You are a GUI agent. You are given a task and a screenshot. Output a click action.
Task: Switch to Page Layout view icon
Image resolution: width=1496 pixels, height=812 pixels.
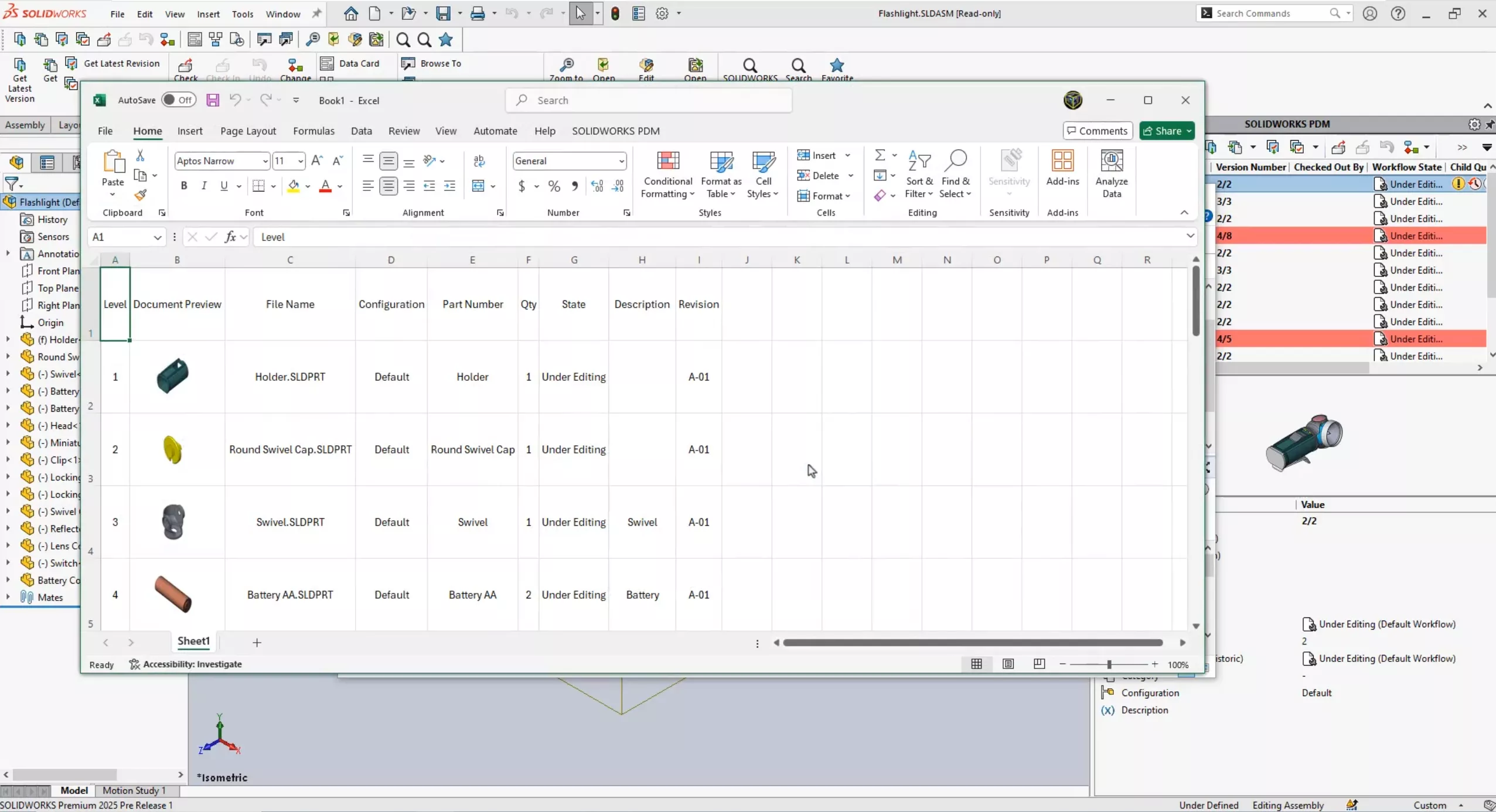(1008, 664)
